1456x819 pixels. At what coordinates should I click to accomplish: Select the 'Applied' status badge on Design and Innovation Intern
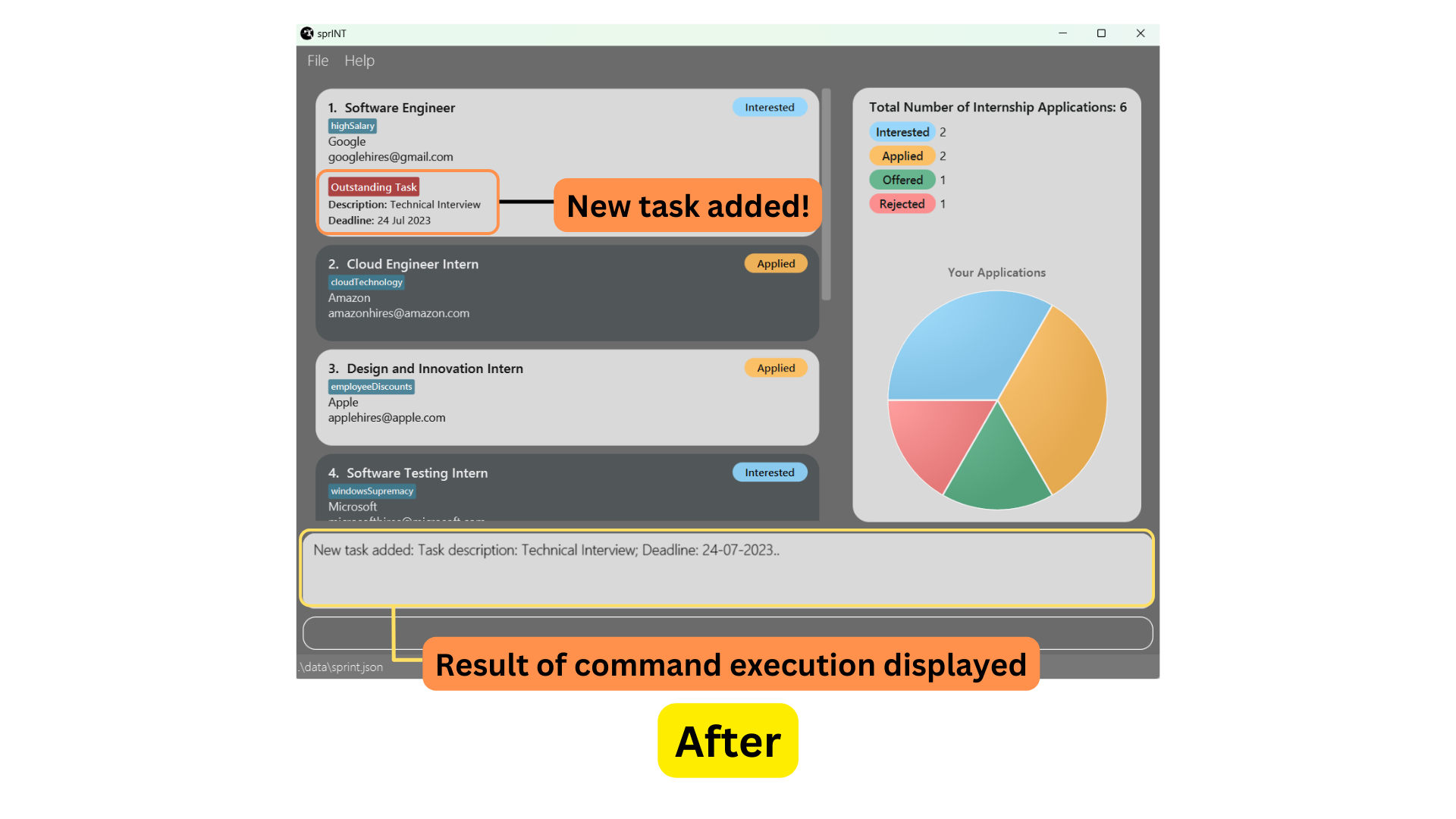(x=775, y=367)
